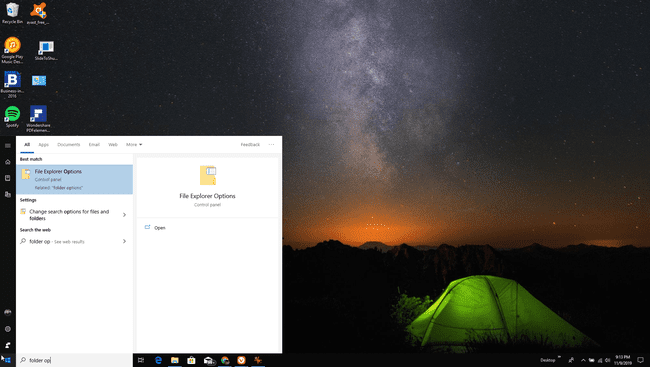Click the Home icon in search sidebar

pos(7,162)
